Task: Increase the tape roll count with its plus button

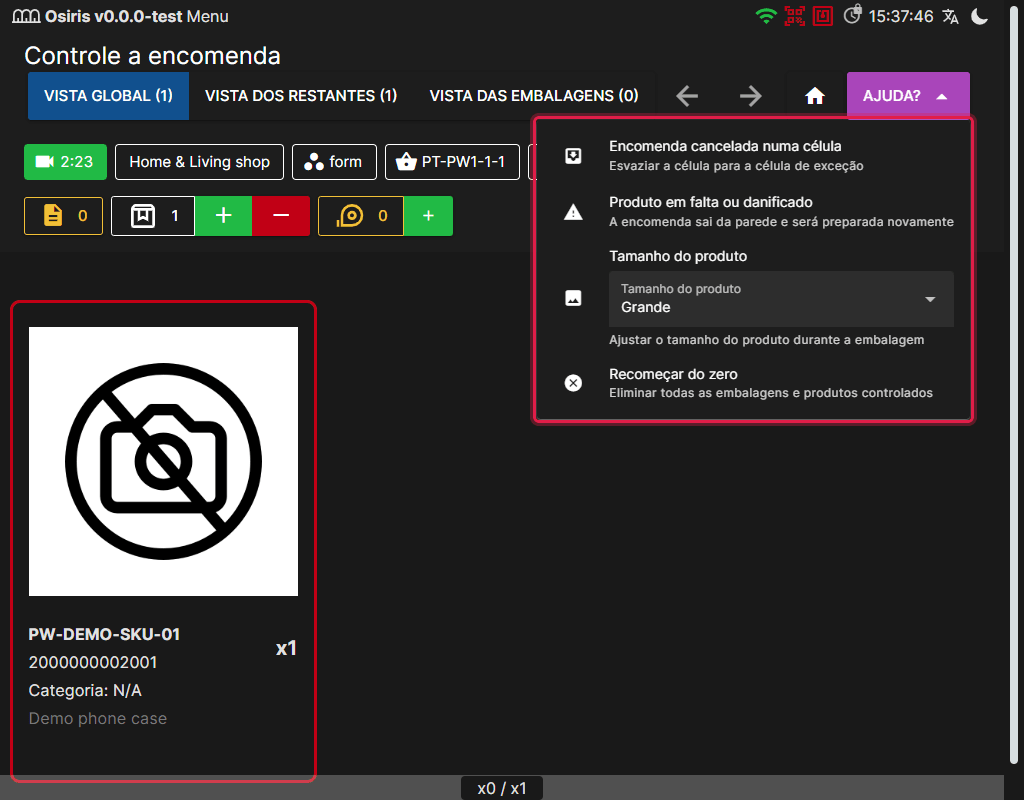Action: point(428,216)
